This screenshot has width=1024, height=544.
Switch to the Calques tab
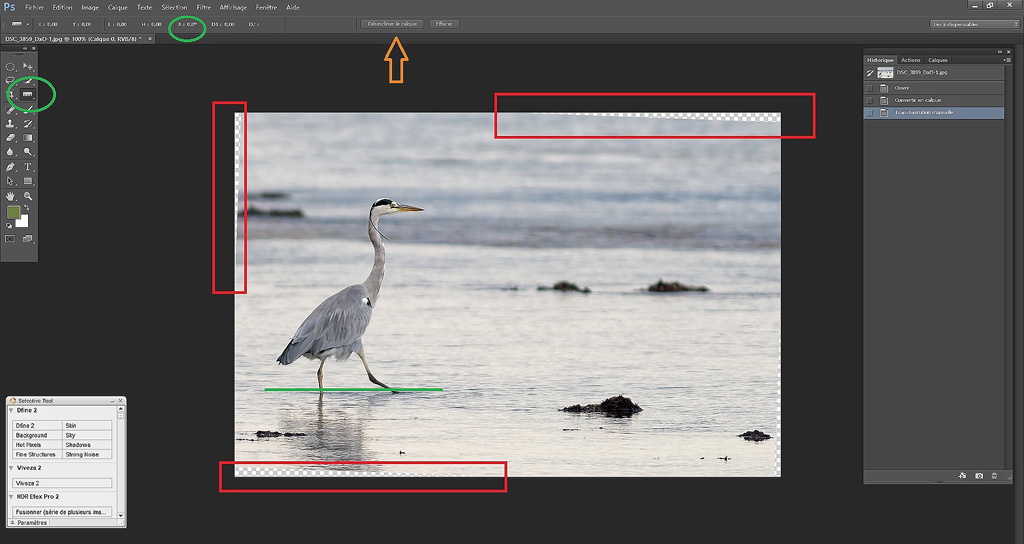937,60
